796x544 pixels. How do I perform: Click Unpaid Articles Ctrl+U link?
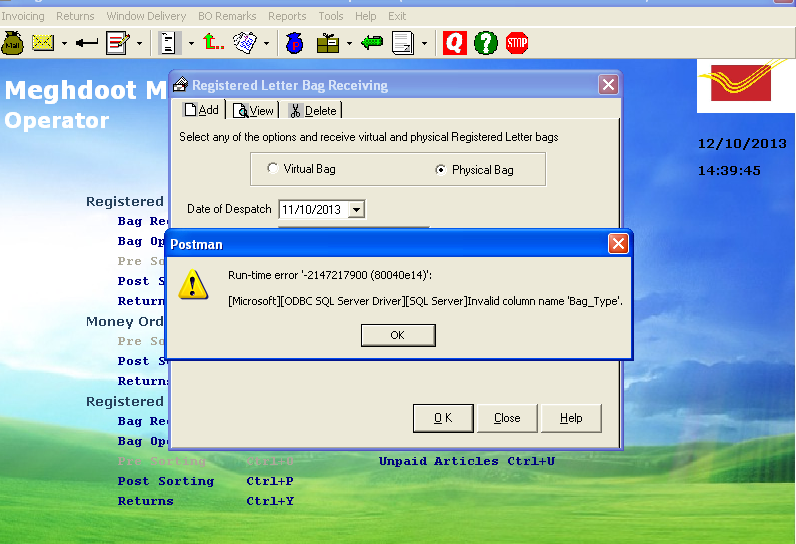tap(467, 461)
